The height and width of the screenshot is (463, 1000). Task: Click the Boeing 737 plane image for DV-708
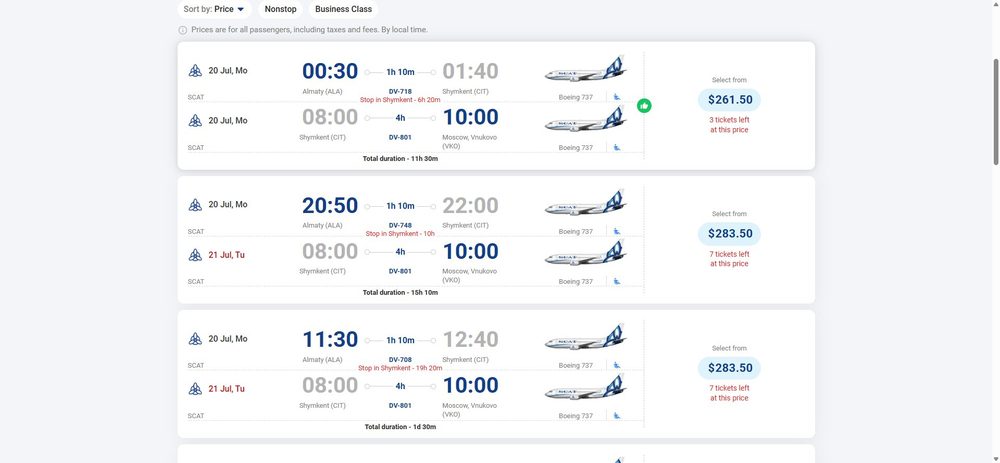click(x=585, y=337)
